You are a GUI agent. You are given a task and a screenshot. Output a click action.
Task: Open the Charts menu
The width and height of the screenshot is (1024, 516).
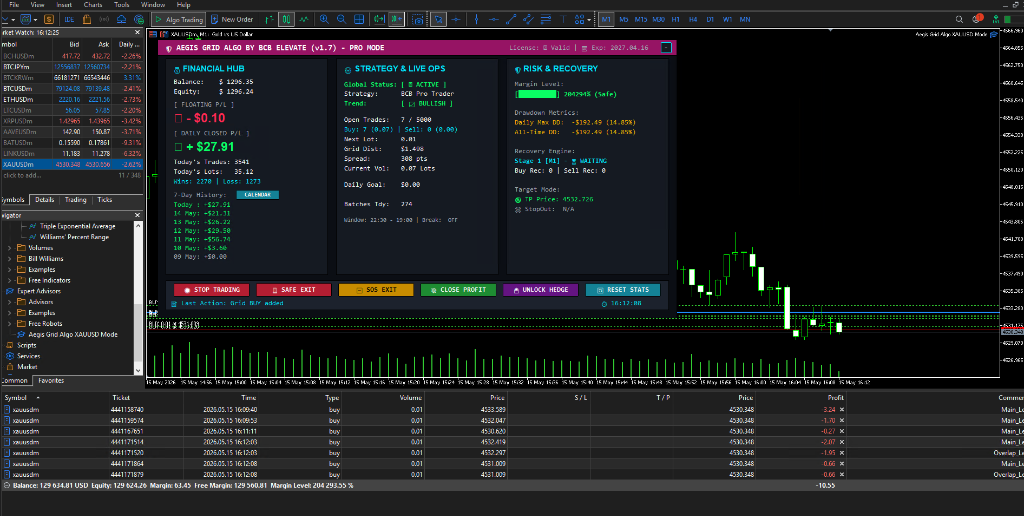[93, 5]
